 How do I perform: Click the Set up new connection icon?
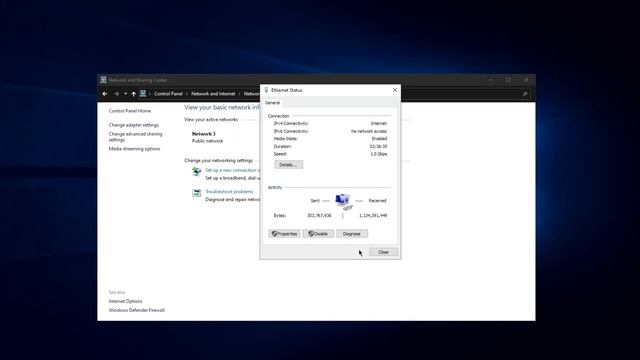pos(197,171)
